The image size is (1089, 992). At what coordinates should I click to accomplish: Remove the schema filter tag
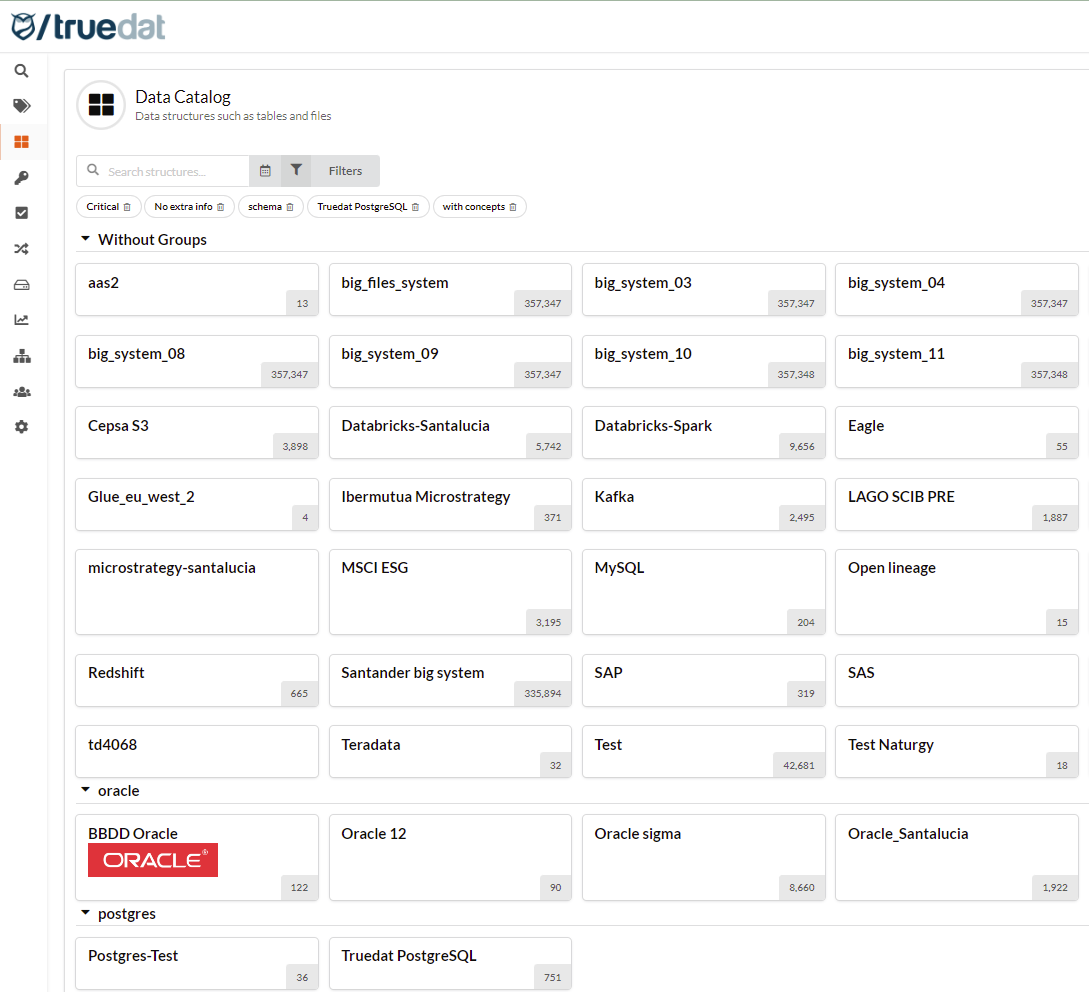(290, 207)
